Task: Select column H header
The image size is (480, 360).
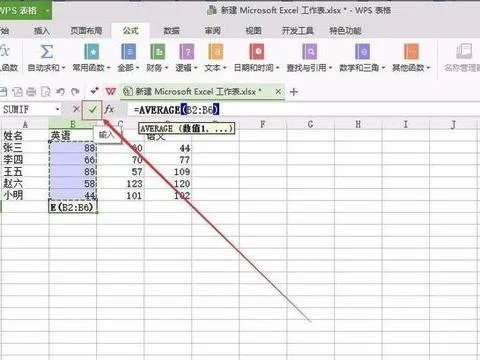Action: click(x=358, y=125)
